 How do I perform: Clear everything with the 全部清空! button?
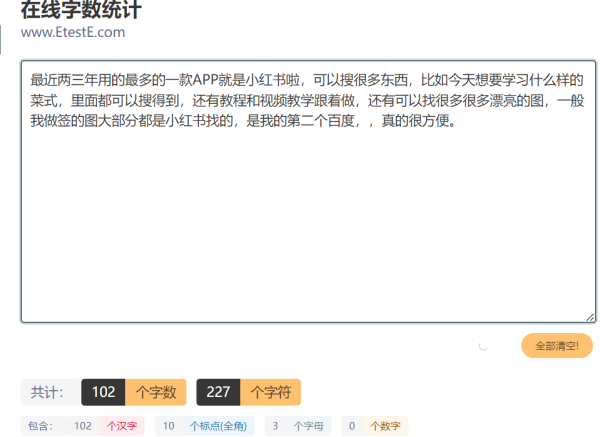557,346
